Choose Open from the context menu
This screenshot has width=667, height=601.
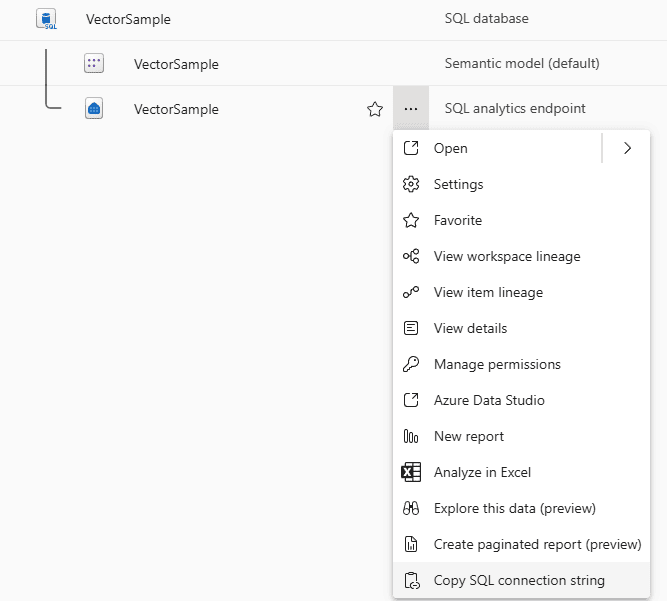coord(497,148)
